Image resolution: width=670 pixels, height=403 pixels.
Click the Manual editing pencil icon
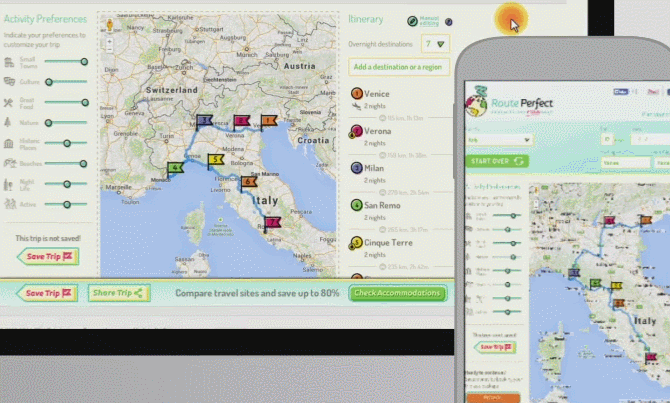coord(412,21)
